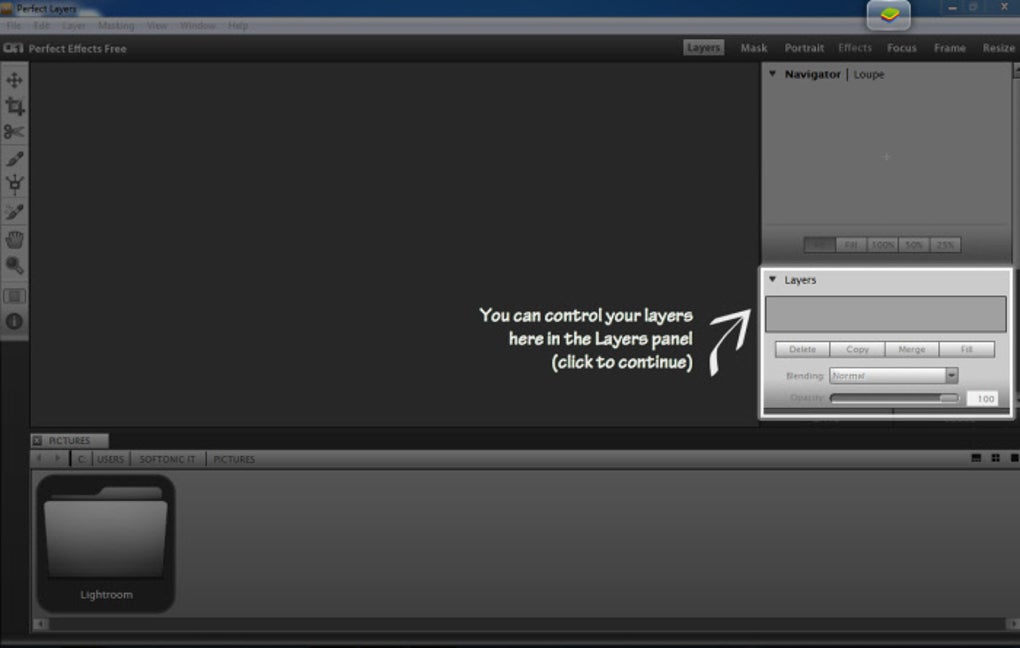Click the Delete layer button
The image size is (1020, 648).
point(802,349)
